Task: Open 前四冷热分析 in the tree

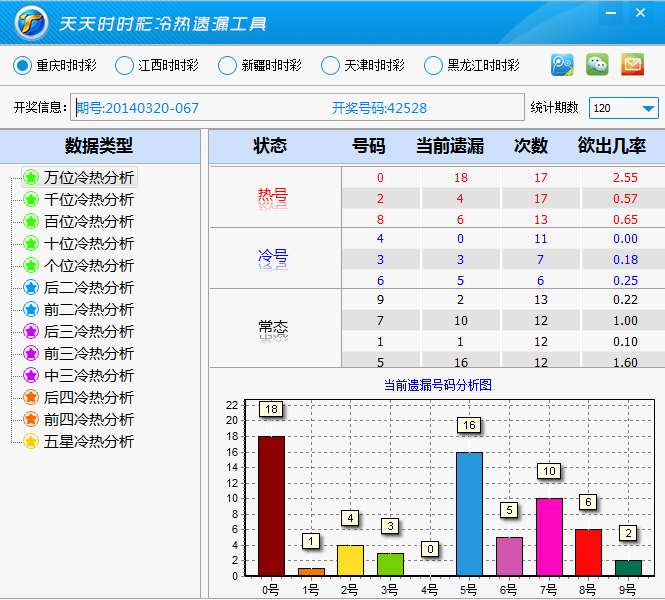Action: coord(89,420)
